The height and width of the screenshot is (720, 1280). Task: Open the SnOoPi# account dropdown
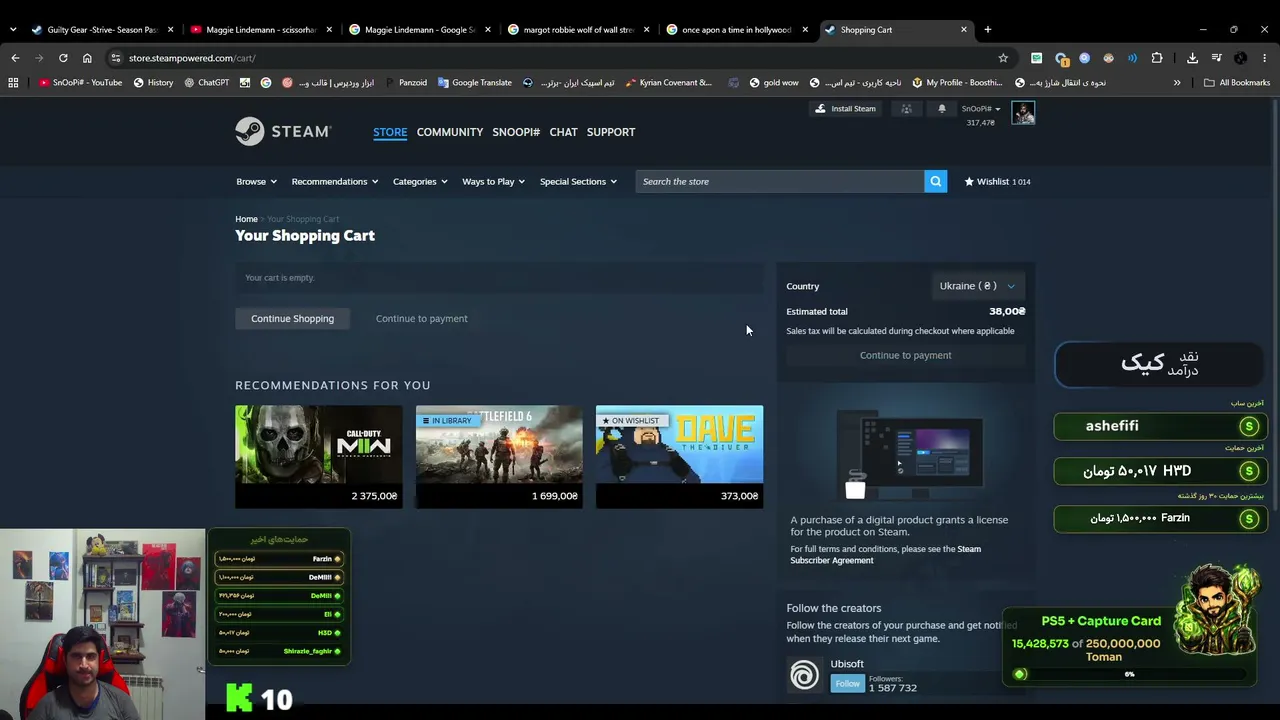[981, 109]
